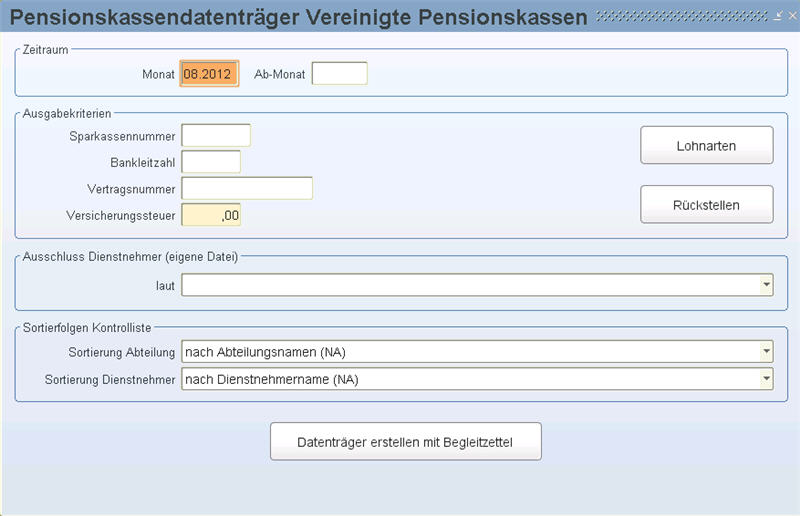Click the Bankleitzahl input field
The height and width of the screenshot is (516, 800).
(211, 162)
